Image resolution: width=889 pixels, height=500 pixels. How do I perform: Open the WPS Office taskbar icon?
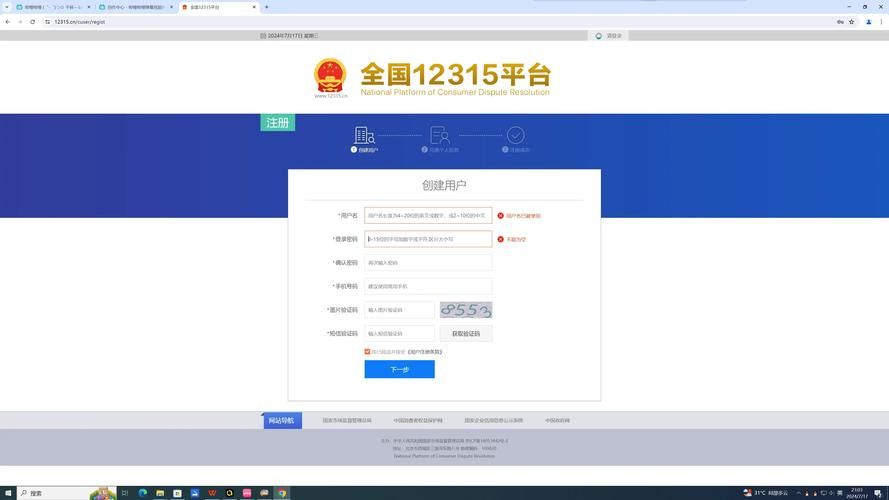pyautogui.click(x=212, y=493)
